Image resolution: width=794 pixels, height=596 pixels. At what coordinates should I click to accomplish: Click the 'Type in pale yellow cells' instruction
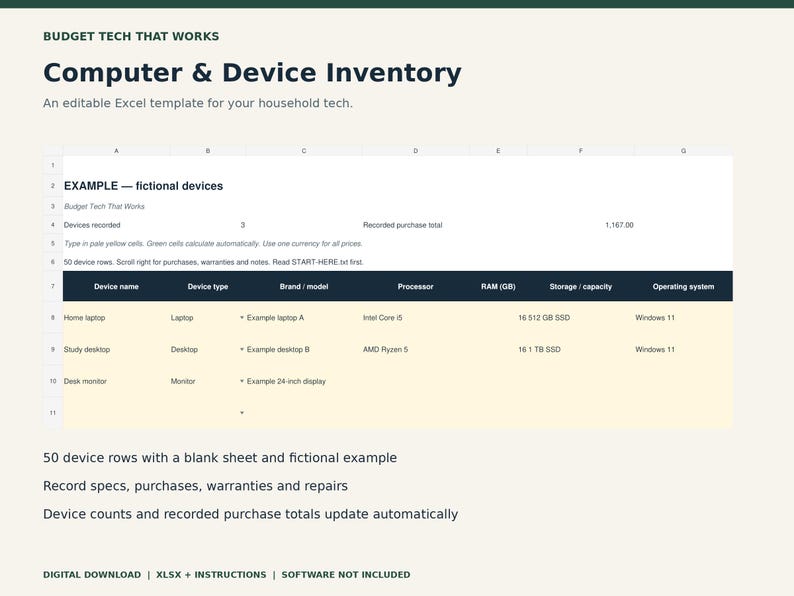tap(213, 244)
